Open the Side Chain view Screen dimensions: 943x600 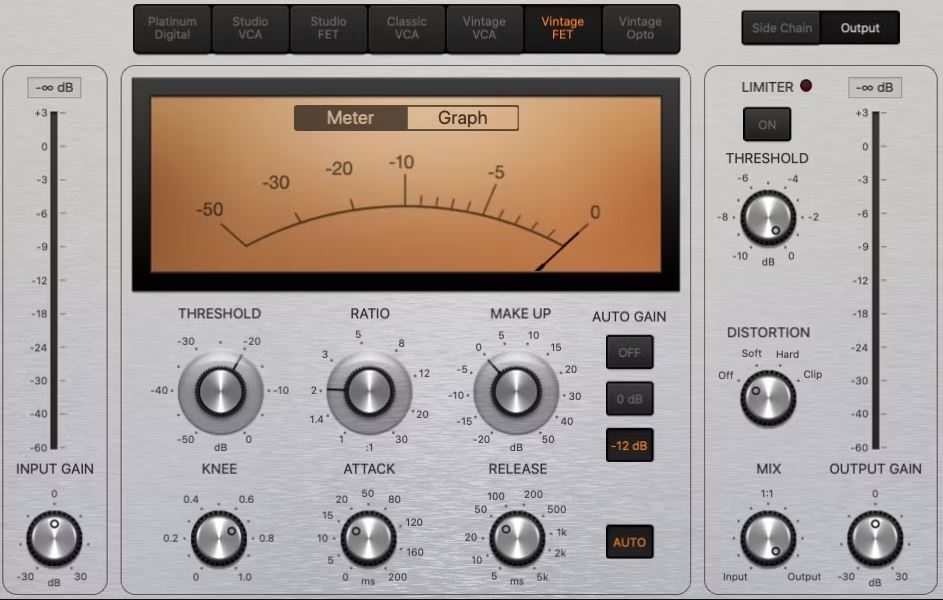781,28
